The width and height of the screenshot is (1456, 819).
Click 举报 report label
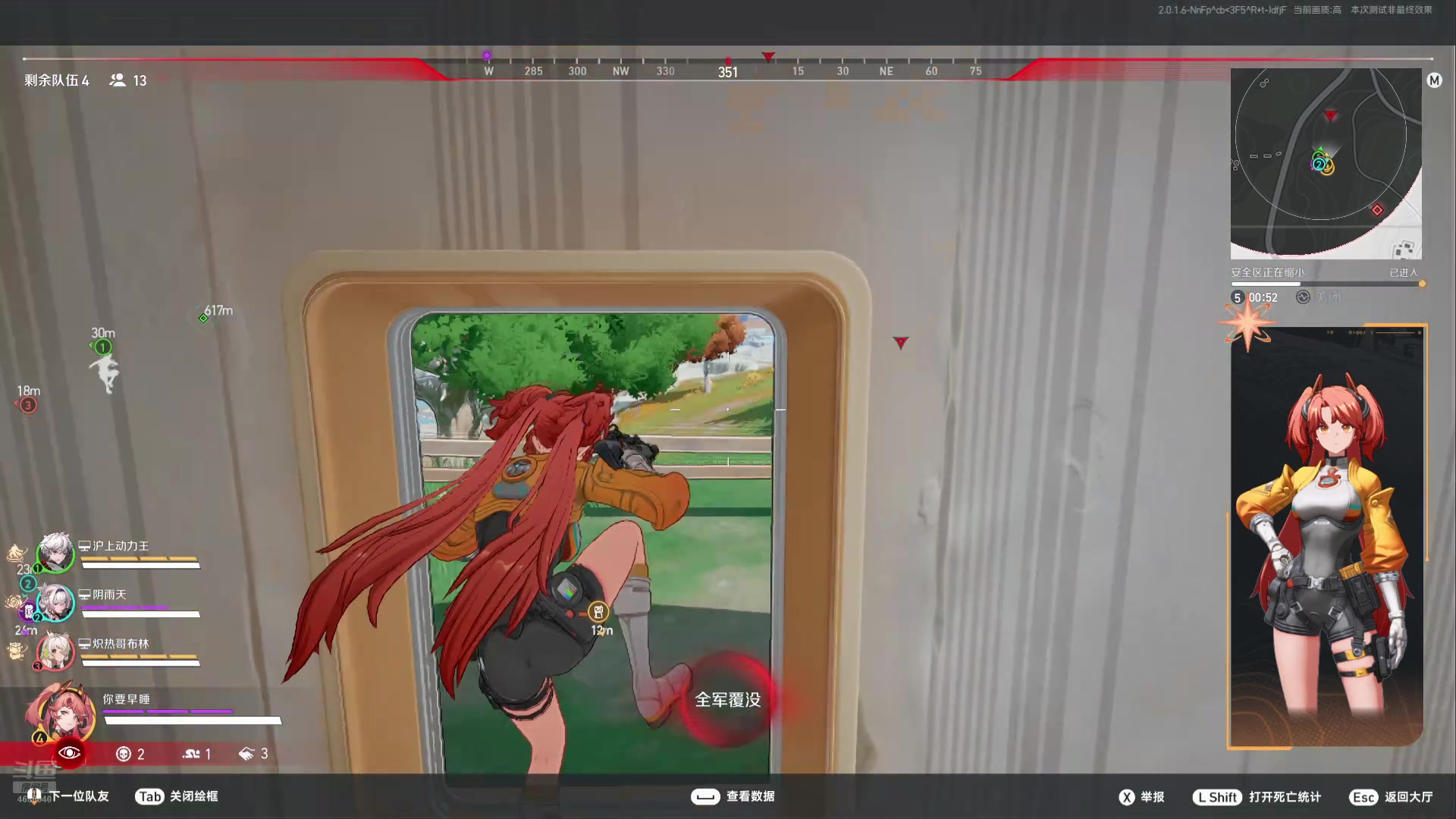1152,797
